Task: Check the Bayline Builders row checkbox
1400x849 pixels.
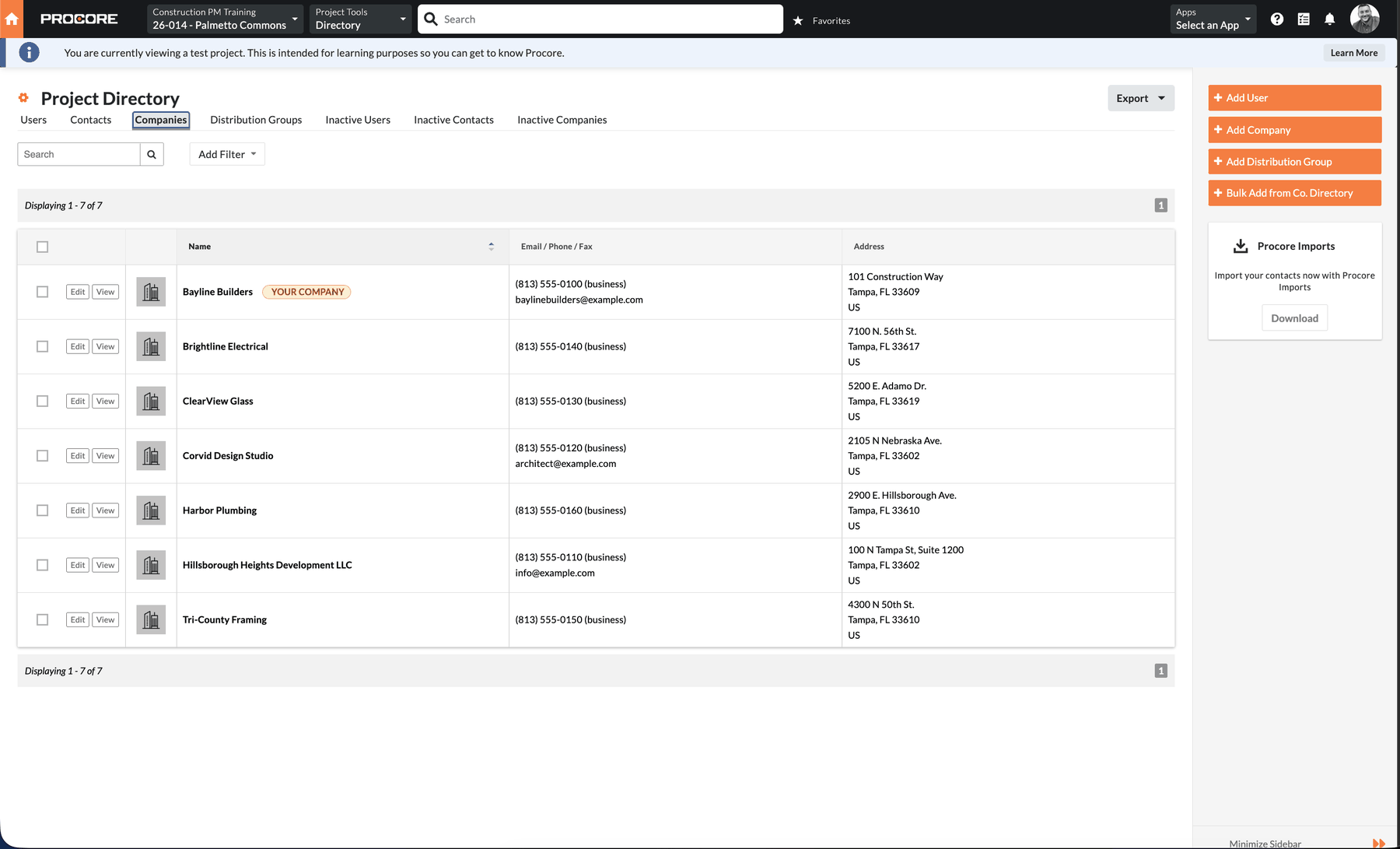Action: 42,292
